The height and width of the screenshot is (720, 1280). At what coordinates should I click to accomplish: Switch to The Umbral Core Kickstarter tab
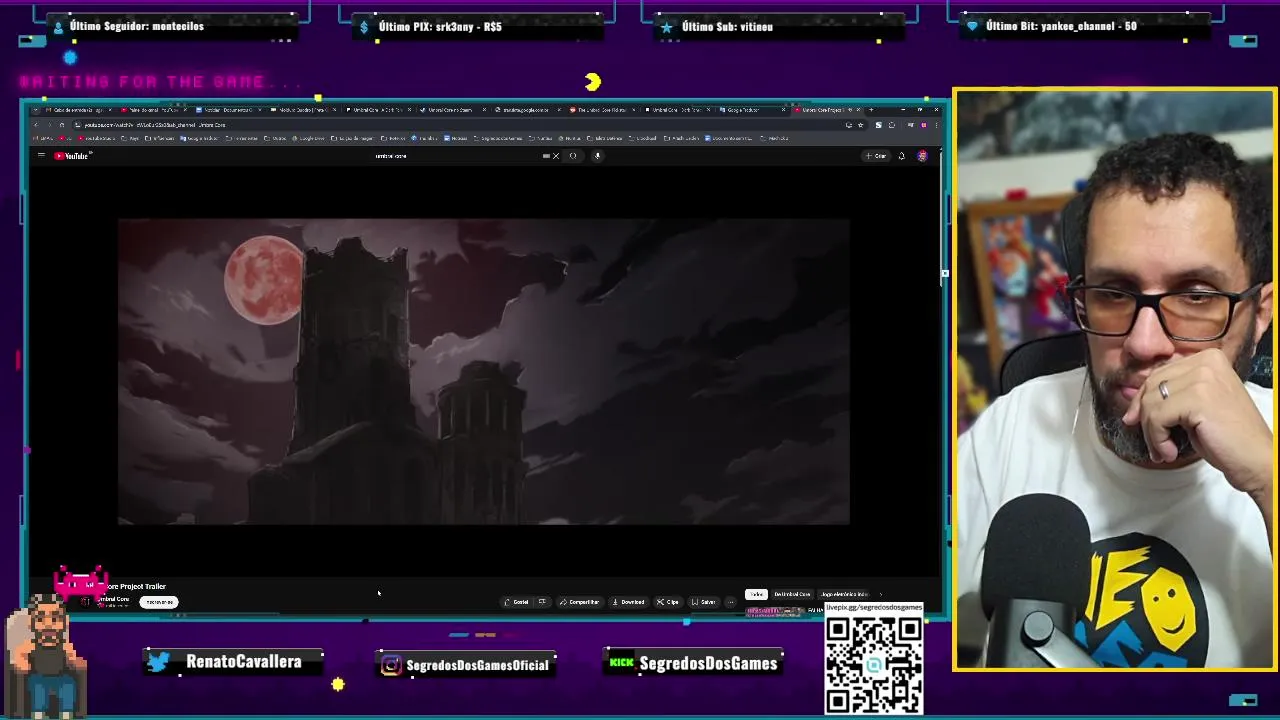pos(605,109)
